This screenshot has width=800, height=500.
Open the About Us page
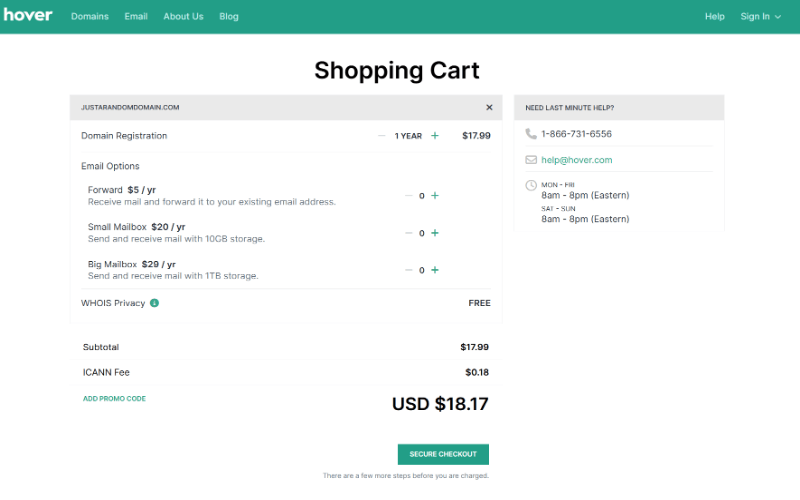(x=183, y=16)
